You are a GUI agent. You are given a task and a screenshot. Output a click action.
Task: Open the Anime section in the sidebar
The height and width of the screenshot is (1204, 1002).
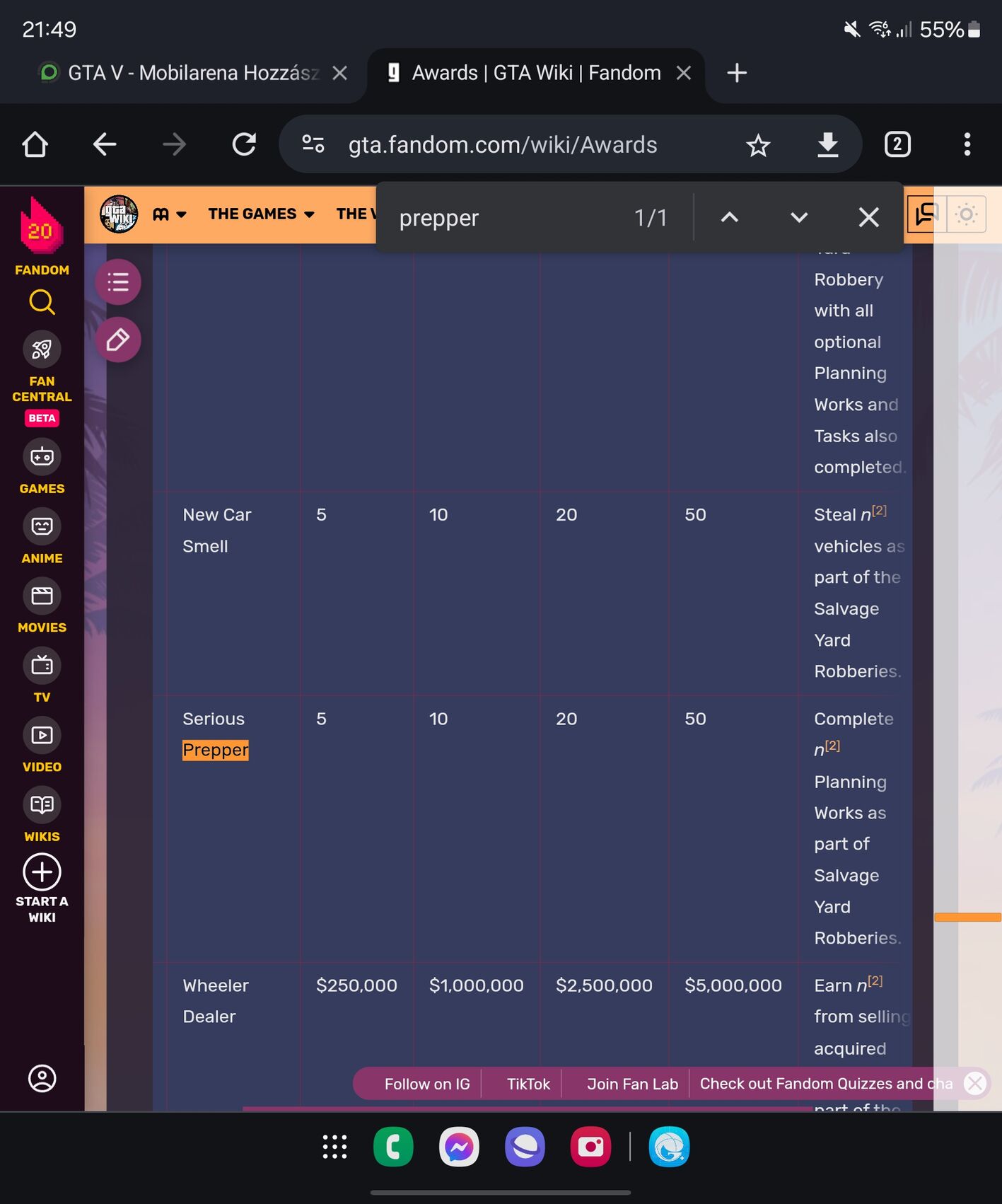pos(42,537)
